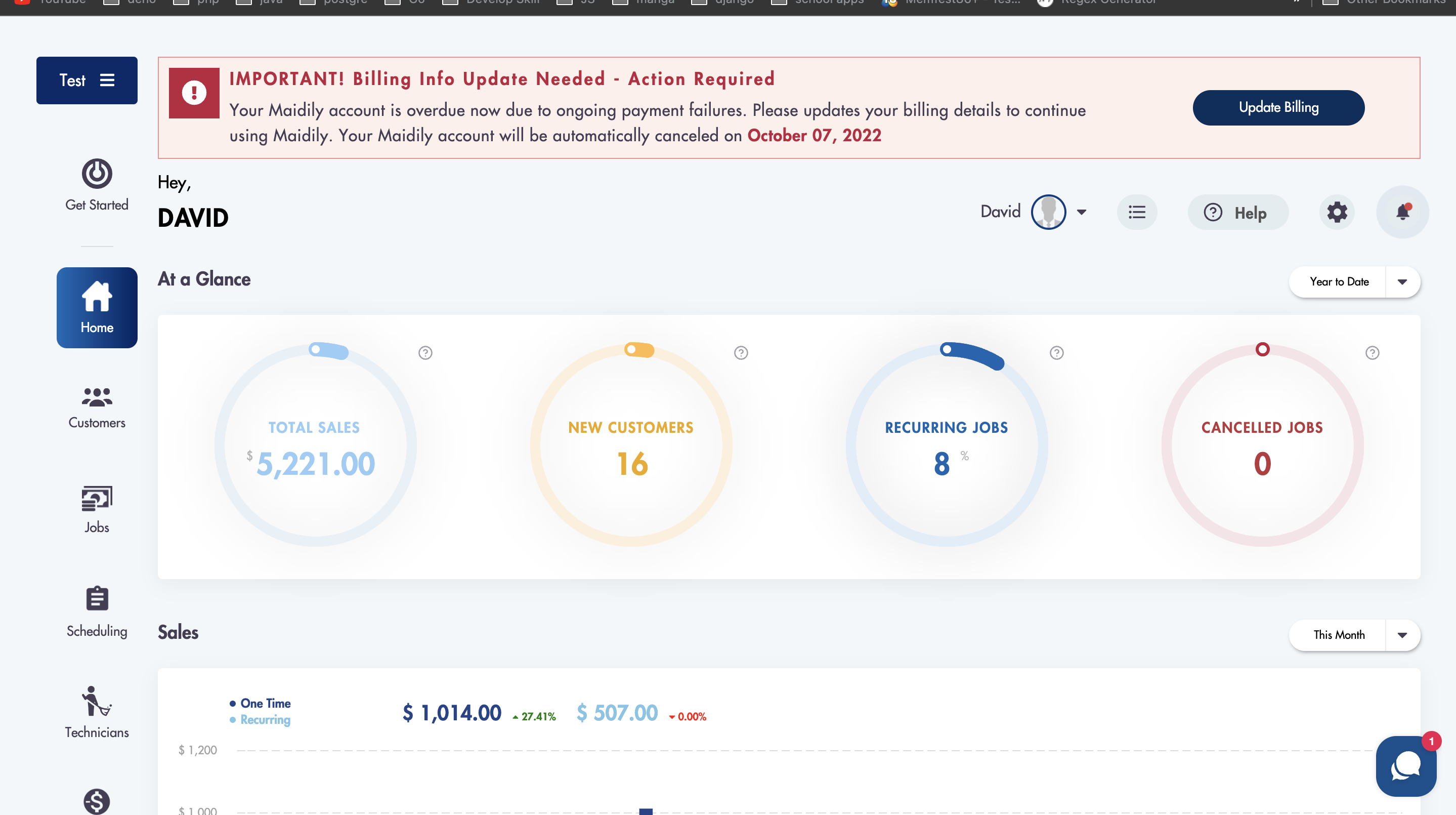Select the Home tab in sidebar

point(97,307)
